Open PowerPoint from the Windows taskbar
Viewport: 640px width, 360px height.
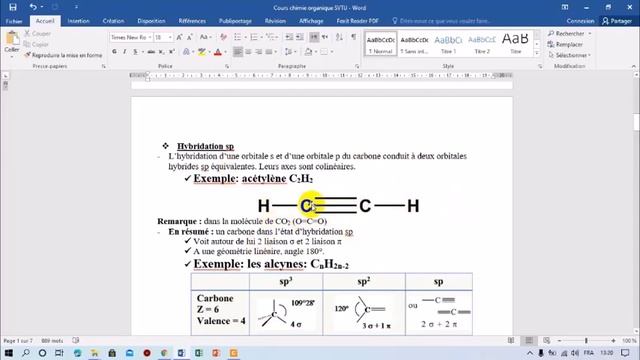[x=216, y=353]
